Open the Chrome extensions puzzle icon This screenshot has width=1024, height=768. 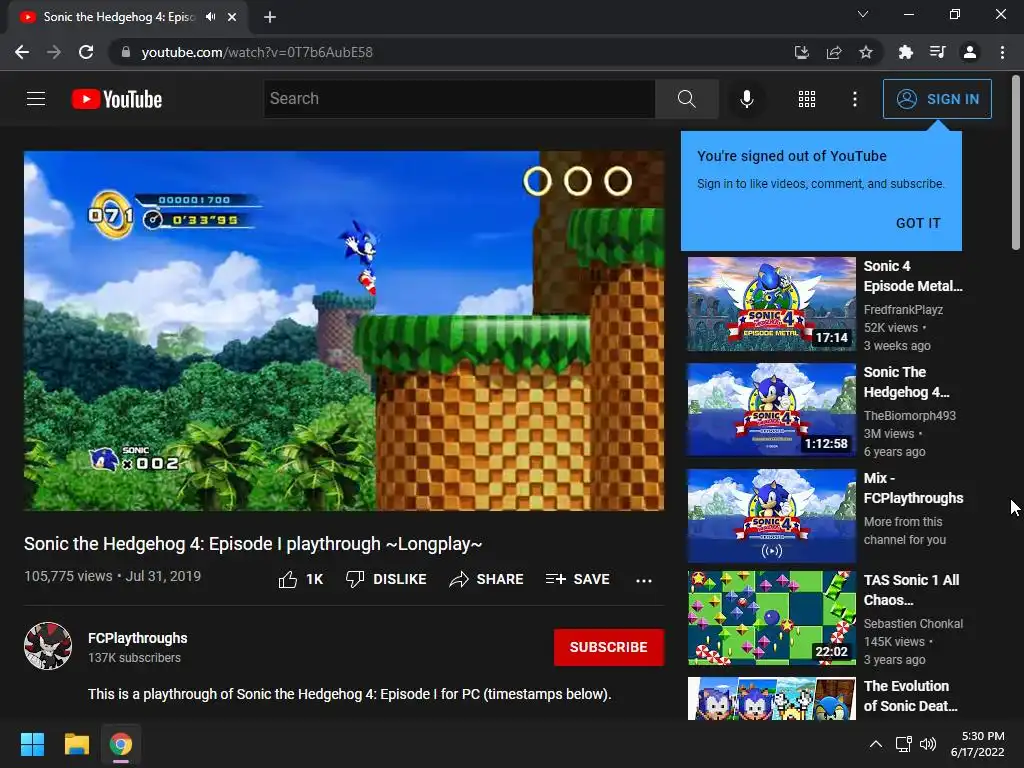(x=905, y=52)
